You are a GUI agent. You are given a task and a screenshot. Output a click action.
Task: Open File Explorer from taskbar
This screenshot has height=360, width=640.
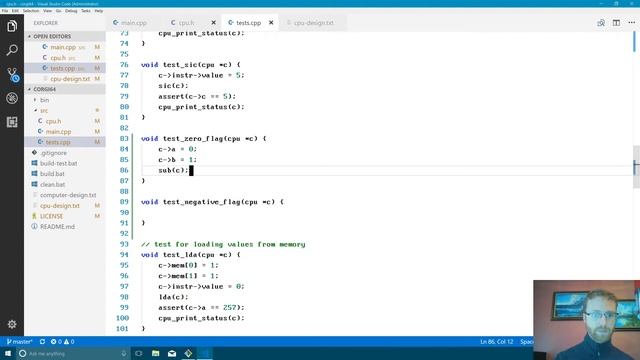(x=156, y=353)
